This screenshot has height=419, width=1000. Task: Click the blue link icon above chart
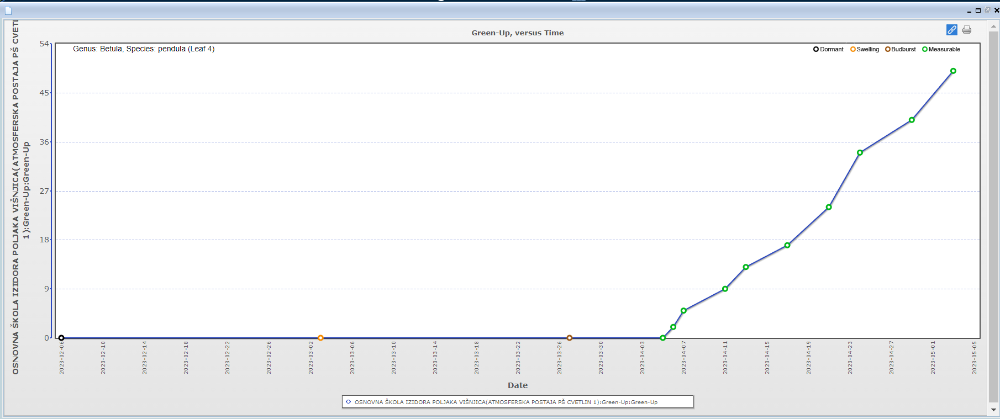pos(951,29)
